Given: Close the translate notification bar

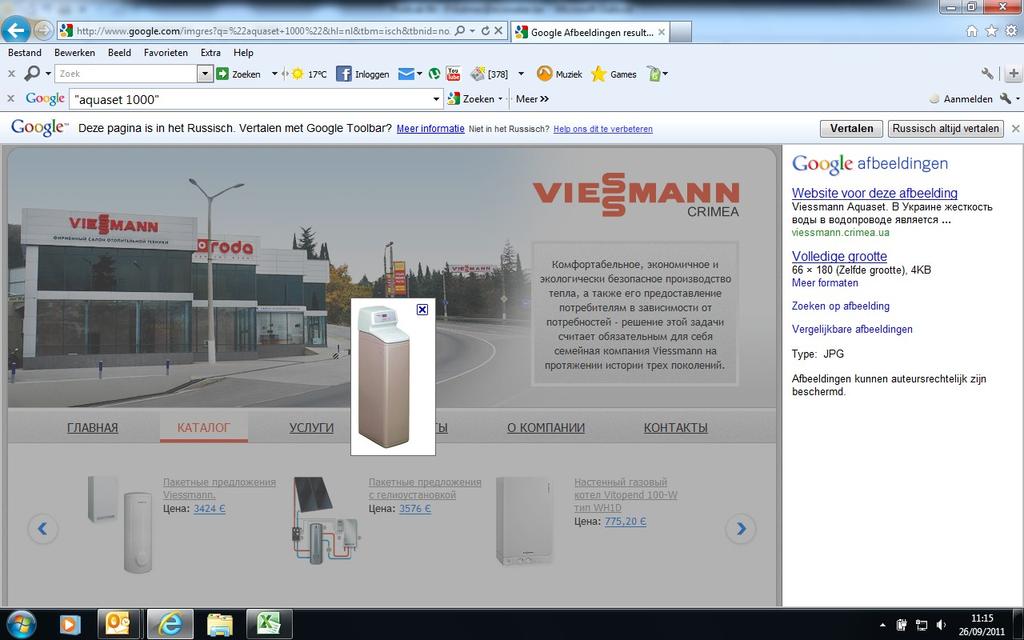Looking at the screenshot, I should point(1016,129).
